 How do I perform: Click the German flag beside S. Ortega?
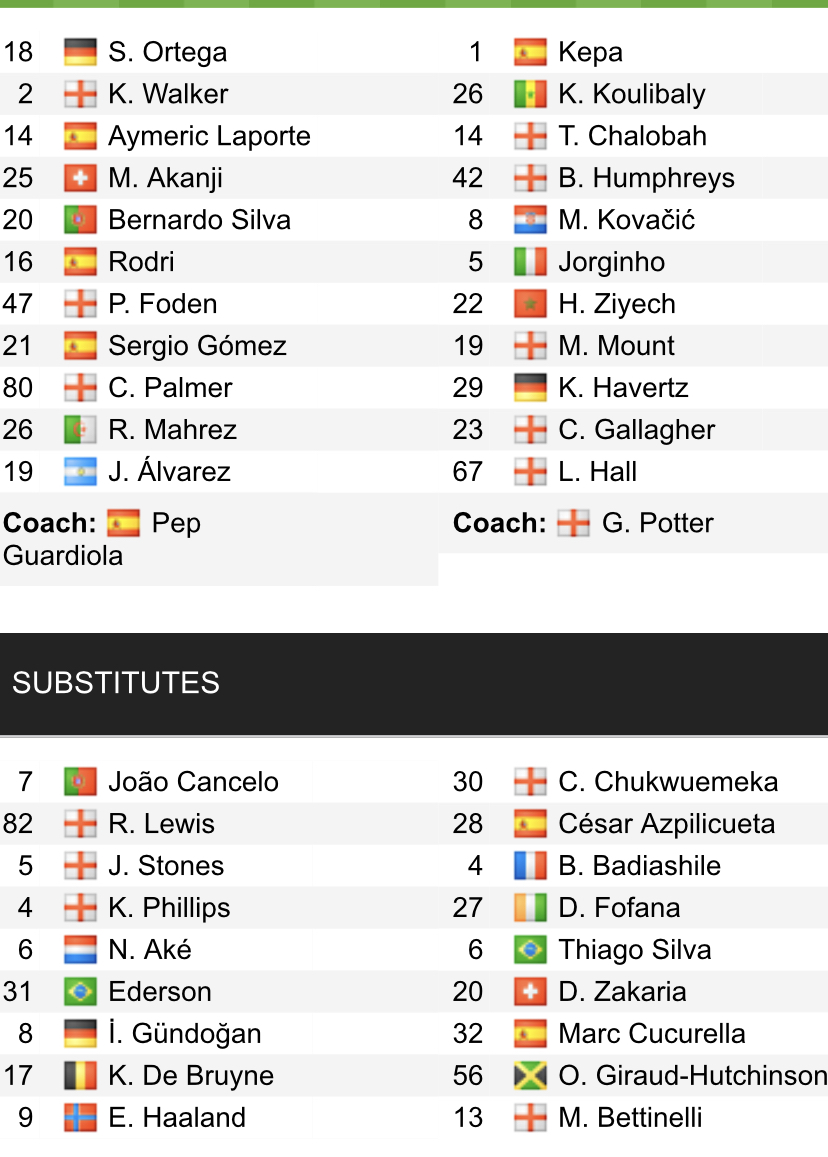(80, 52)
